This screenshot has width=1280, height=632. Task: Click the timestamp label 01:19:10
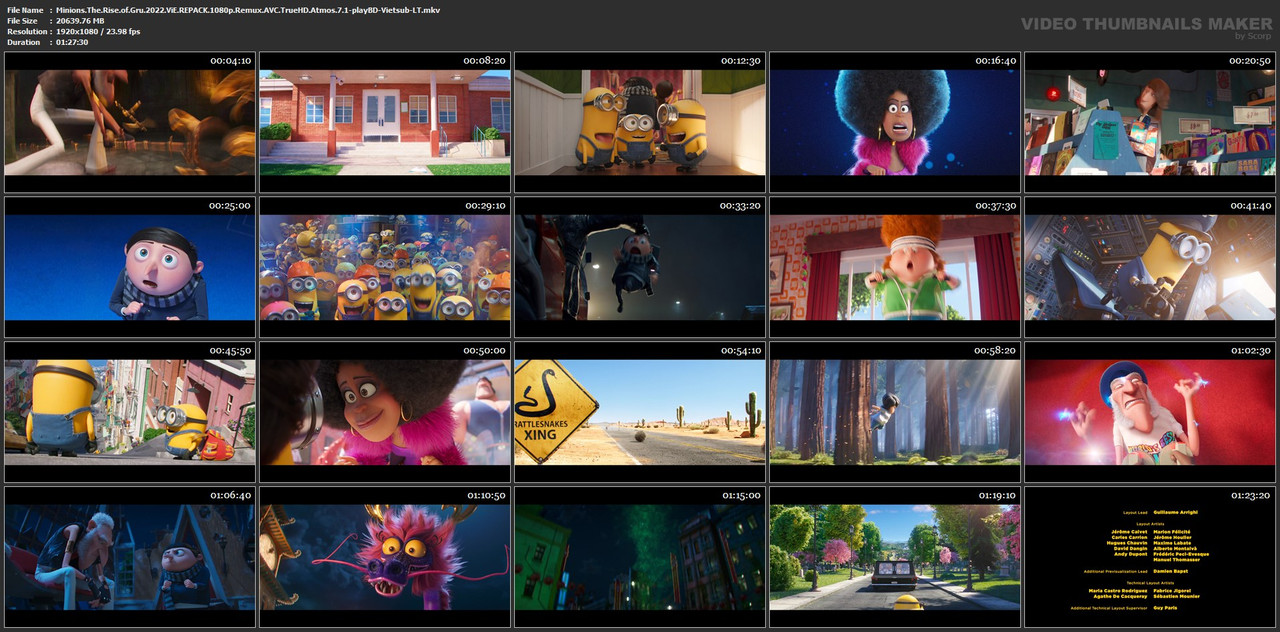pyautogui.click(x=996, y=496)
